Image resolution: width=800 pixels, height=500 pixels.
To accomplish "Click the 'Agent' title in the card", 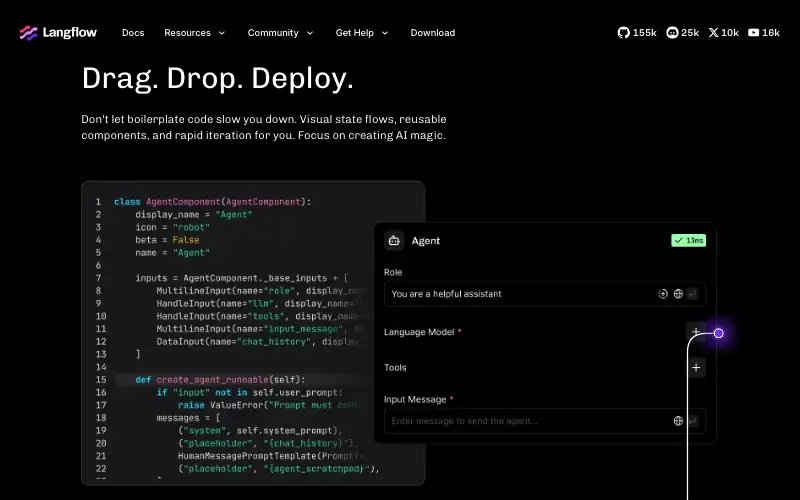I will [426, 241].
